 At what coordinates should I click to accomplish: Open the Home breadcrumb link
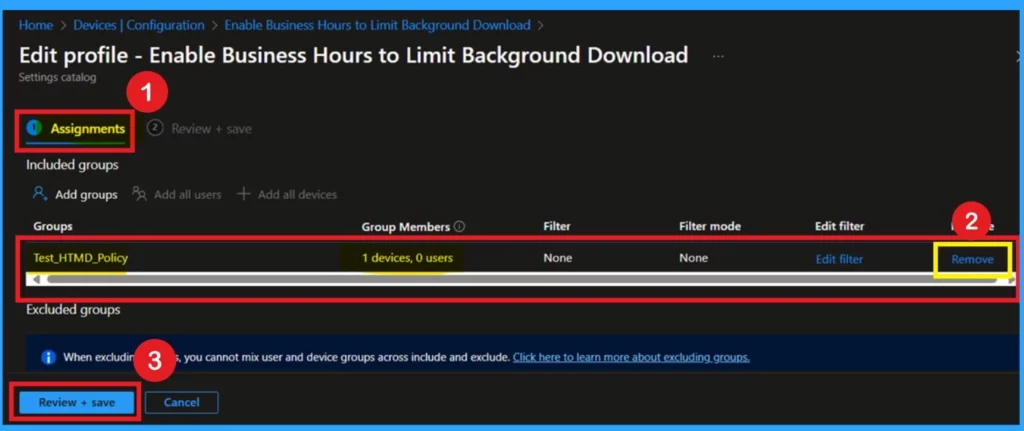click(35, 25)
